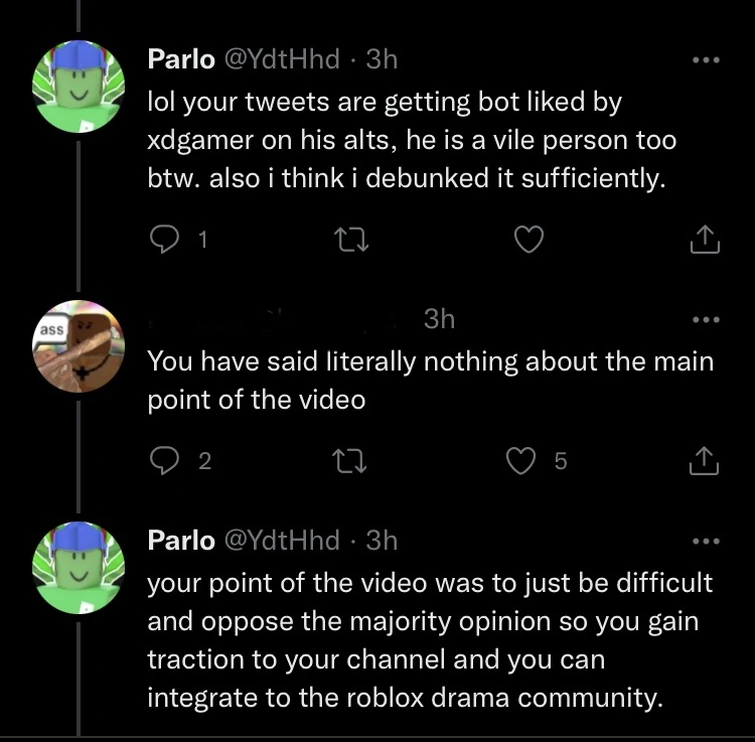Viewport: 755px width, 742px height.
Task: Click @YdtHhd handle on the bottom tweet
Action: (281, 541)
